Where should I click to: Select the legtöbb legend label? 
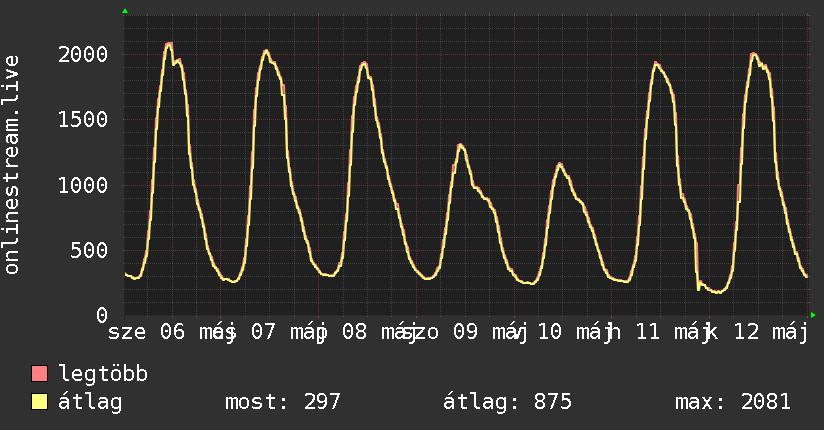tap(103, 374)
